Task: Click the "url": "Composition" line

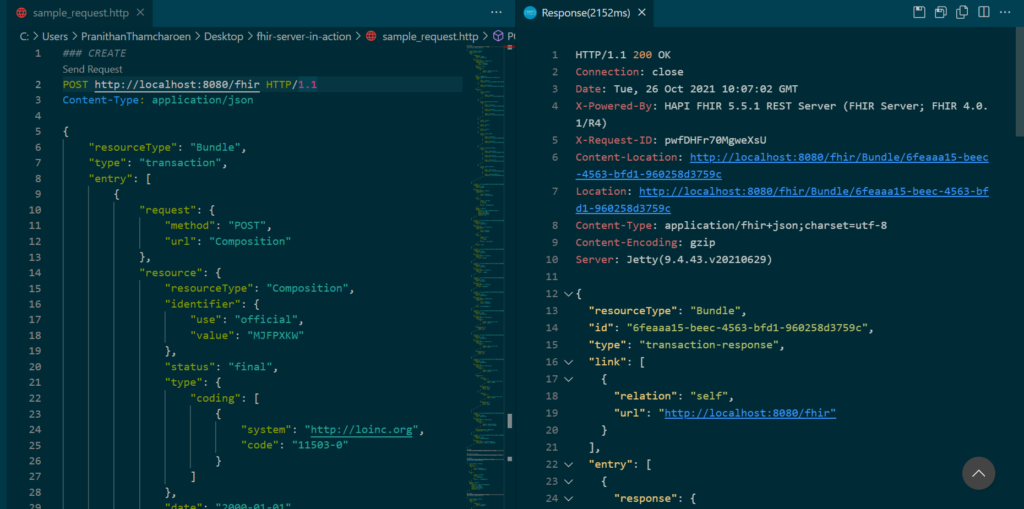Action: pos(228,241)
